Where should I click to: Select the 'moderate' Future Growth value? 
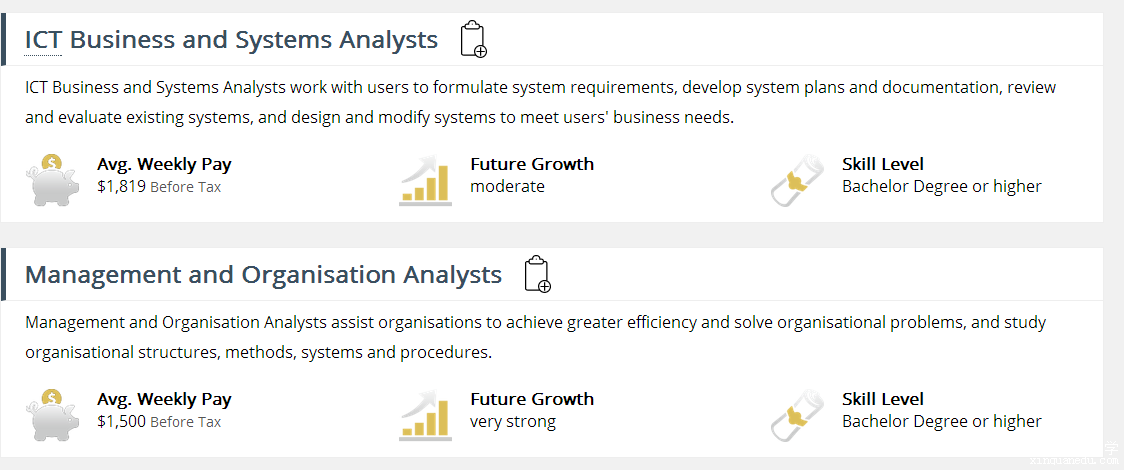coord(507,187)
